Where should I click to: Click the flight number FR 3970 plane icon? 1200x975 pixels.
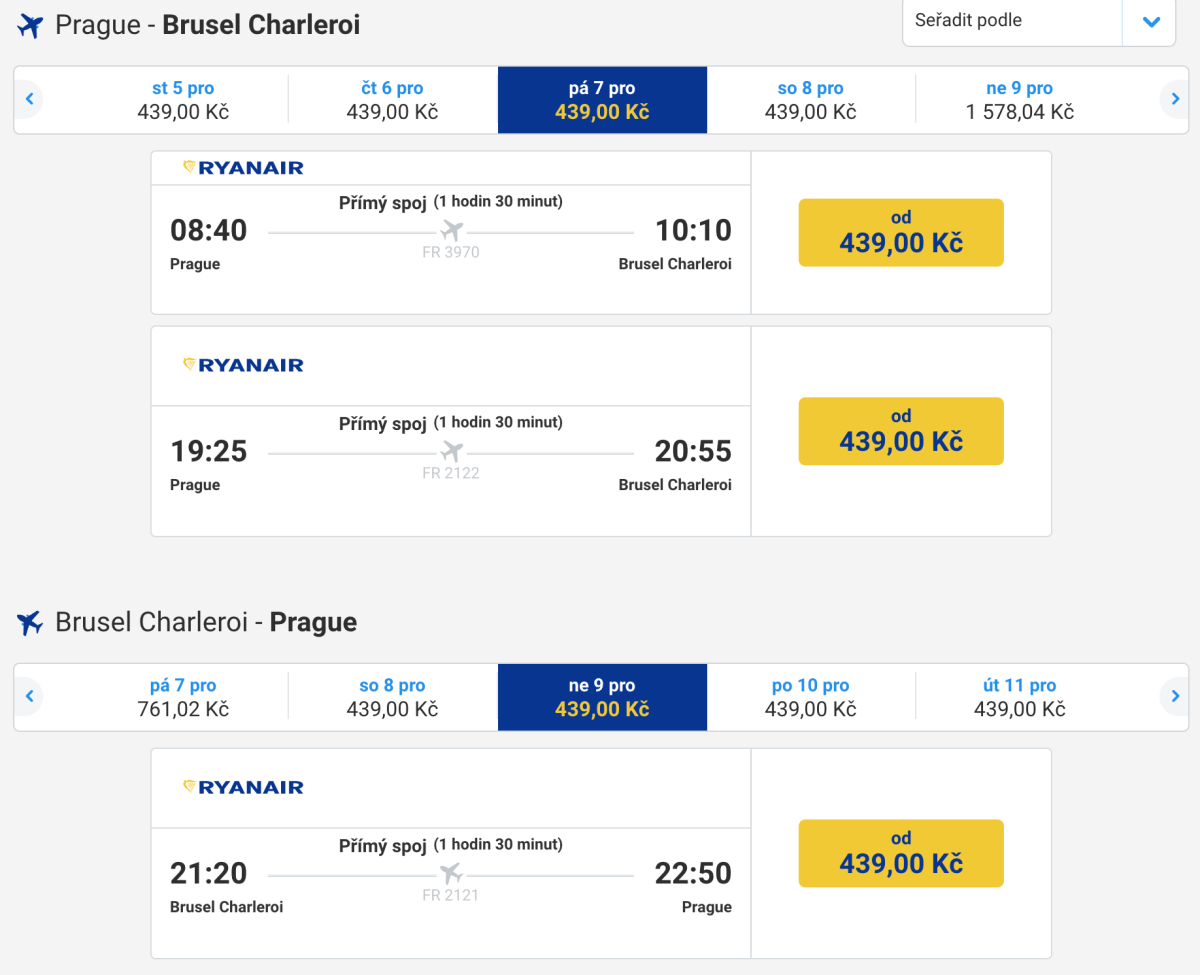coord(452,231)
